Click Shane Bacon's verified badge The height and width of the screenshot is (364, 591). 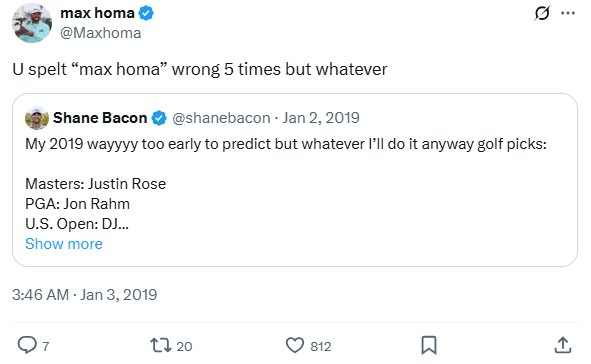click(x=159, y=118)
